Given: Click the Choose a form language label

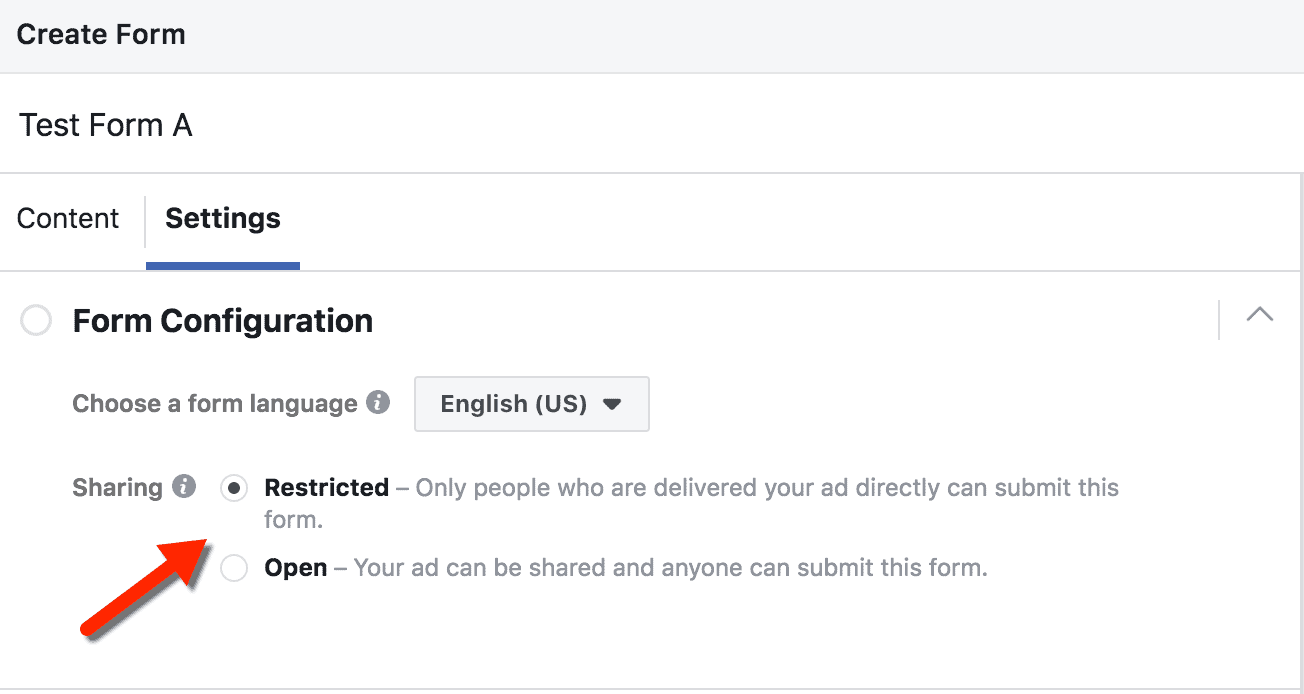Looking at the screenshot, I should [214, 404].
